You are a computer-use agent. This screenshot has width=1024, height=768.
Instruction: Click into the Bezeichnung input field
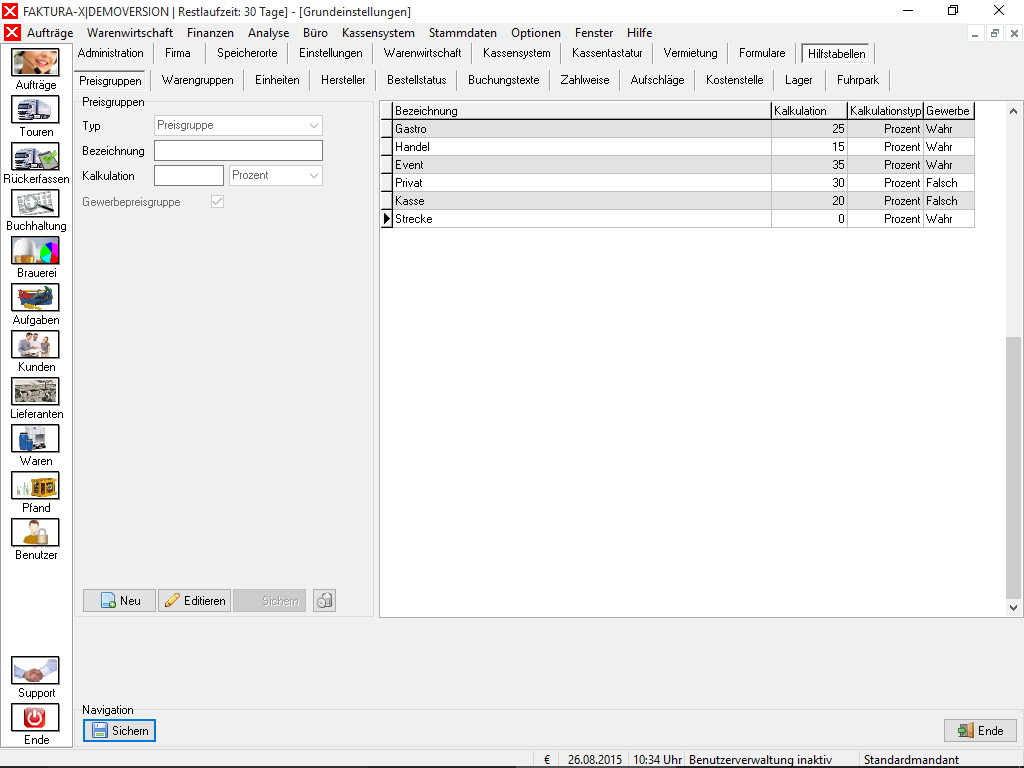coord(238,150)
